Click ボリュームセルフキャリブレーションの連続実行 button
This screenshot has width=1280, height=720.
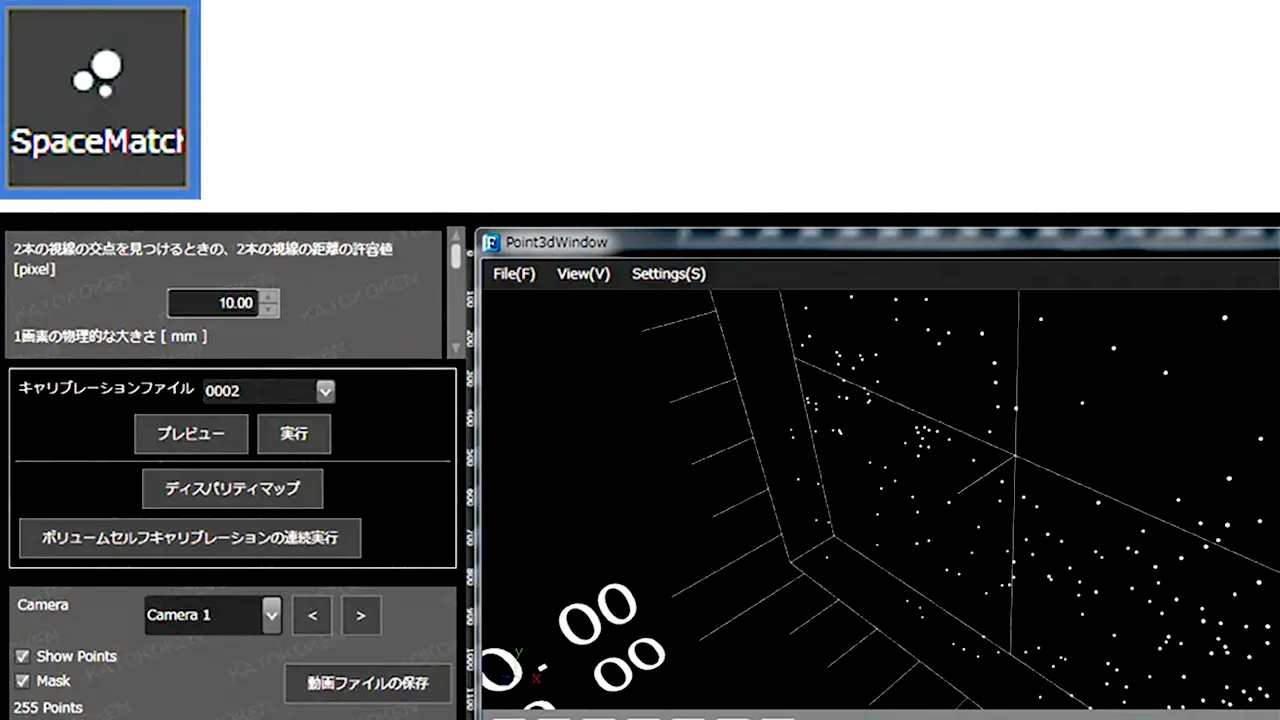point(190,538)
